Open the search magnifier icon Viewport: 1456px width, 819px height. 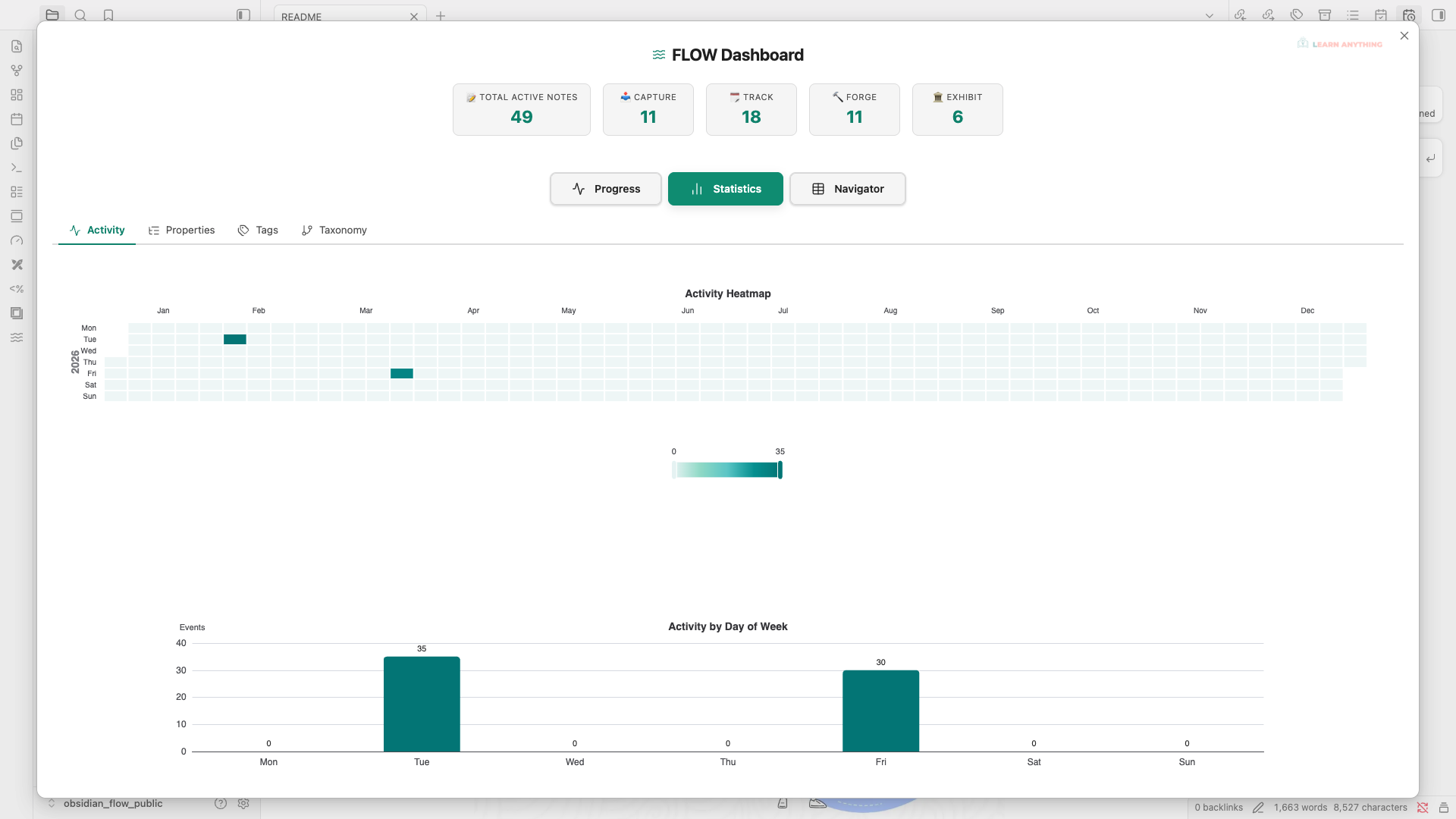tap(80, 15)
